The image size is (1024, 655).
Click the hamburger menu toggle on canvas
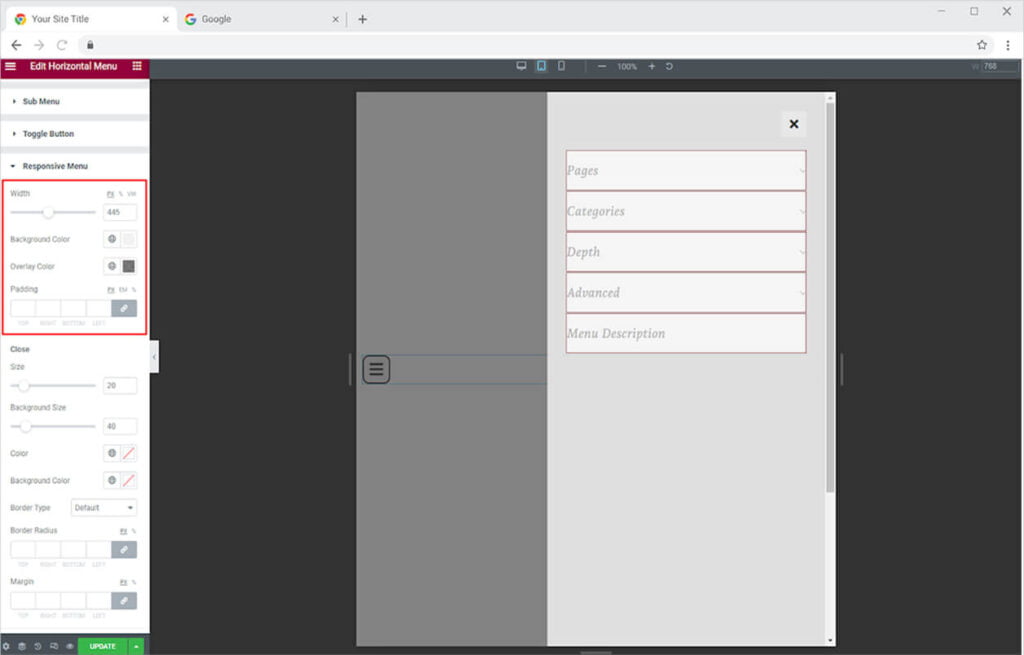click(376, 369)
